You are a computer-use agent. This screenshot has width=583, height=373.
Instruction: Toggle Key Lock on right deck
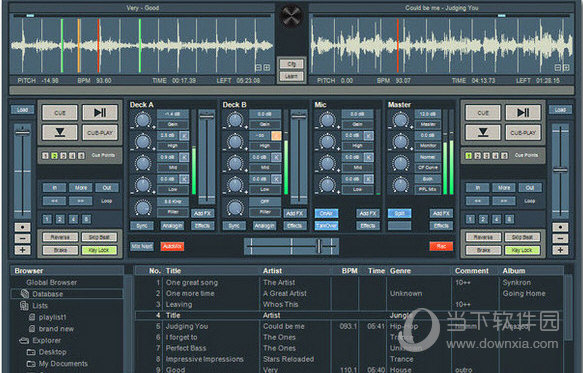click(x=522, y=250)
